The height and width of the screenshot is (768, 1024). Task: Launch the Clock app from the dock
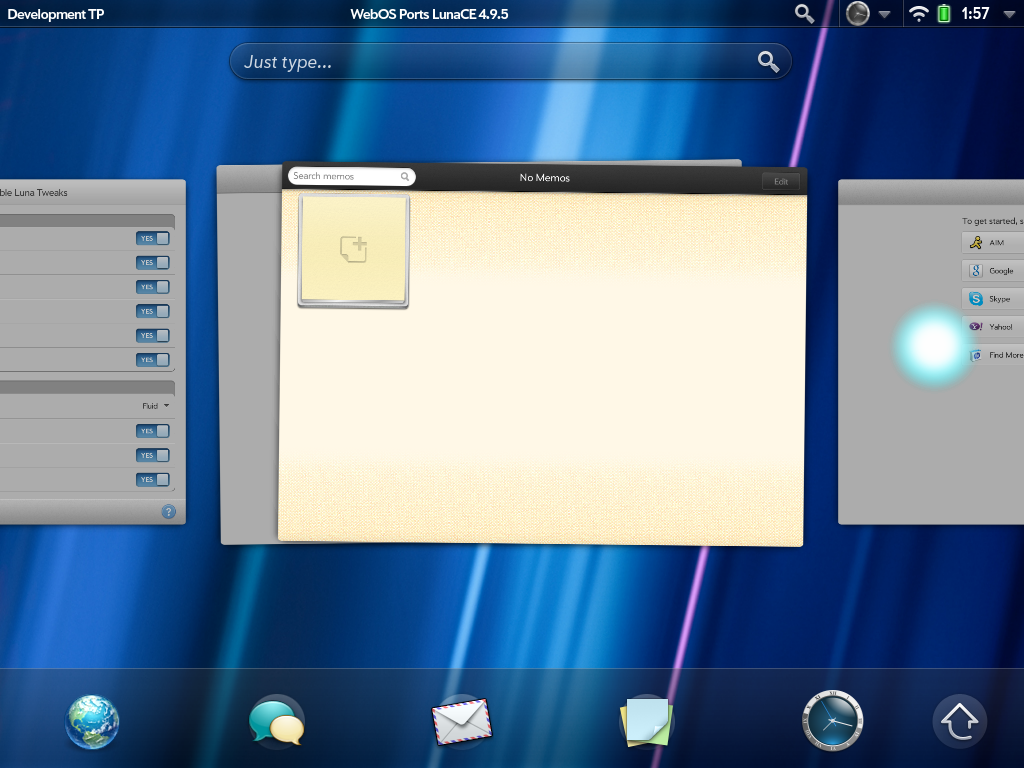(832, 722)
